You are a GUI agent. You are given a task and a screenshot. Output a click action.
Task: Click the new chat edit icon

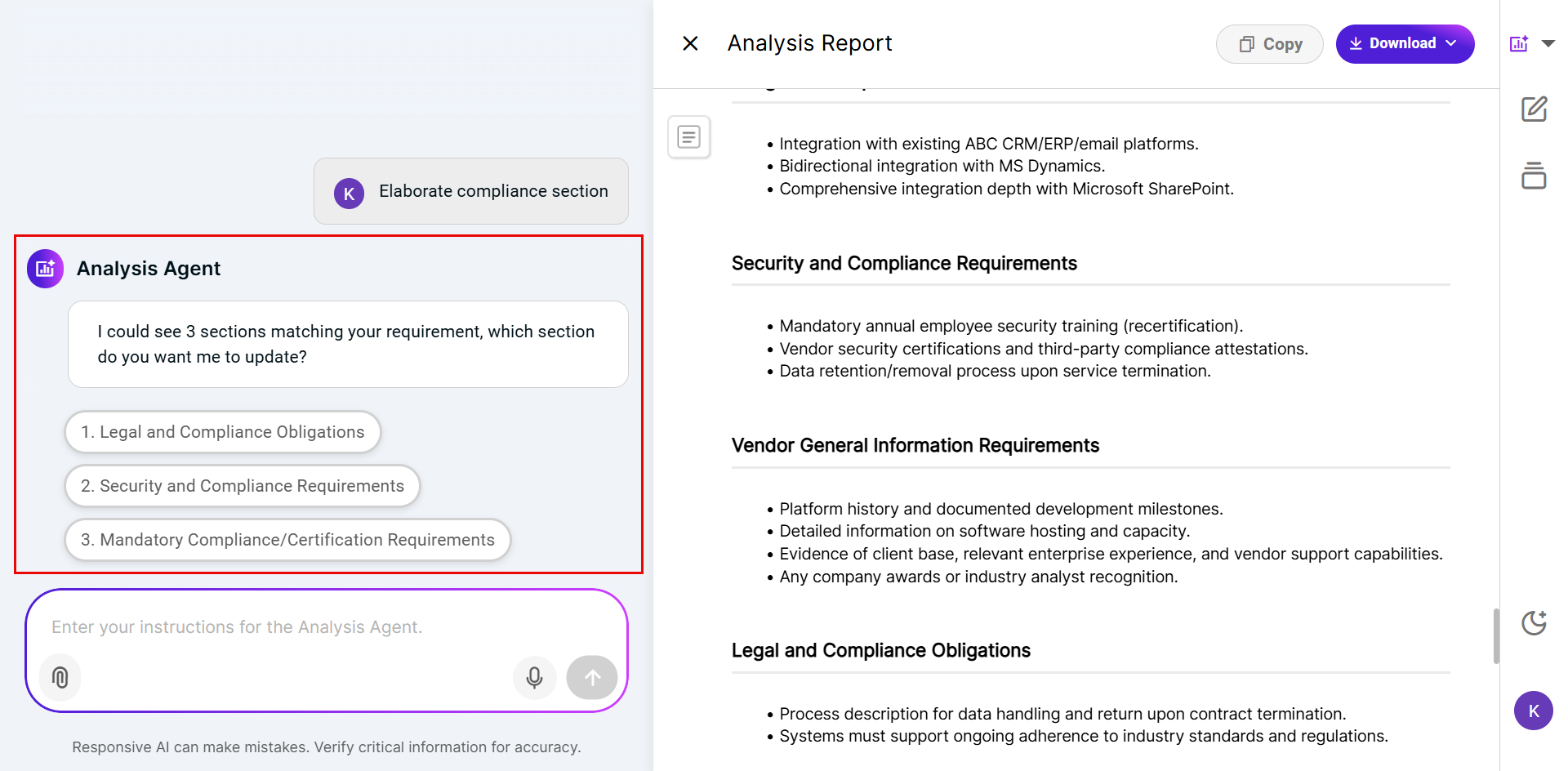coord(1534,109)
